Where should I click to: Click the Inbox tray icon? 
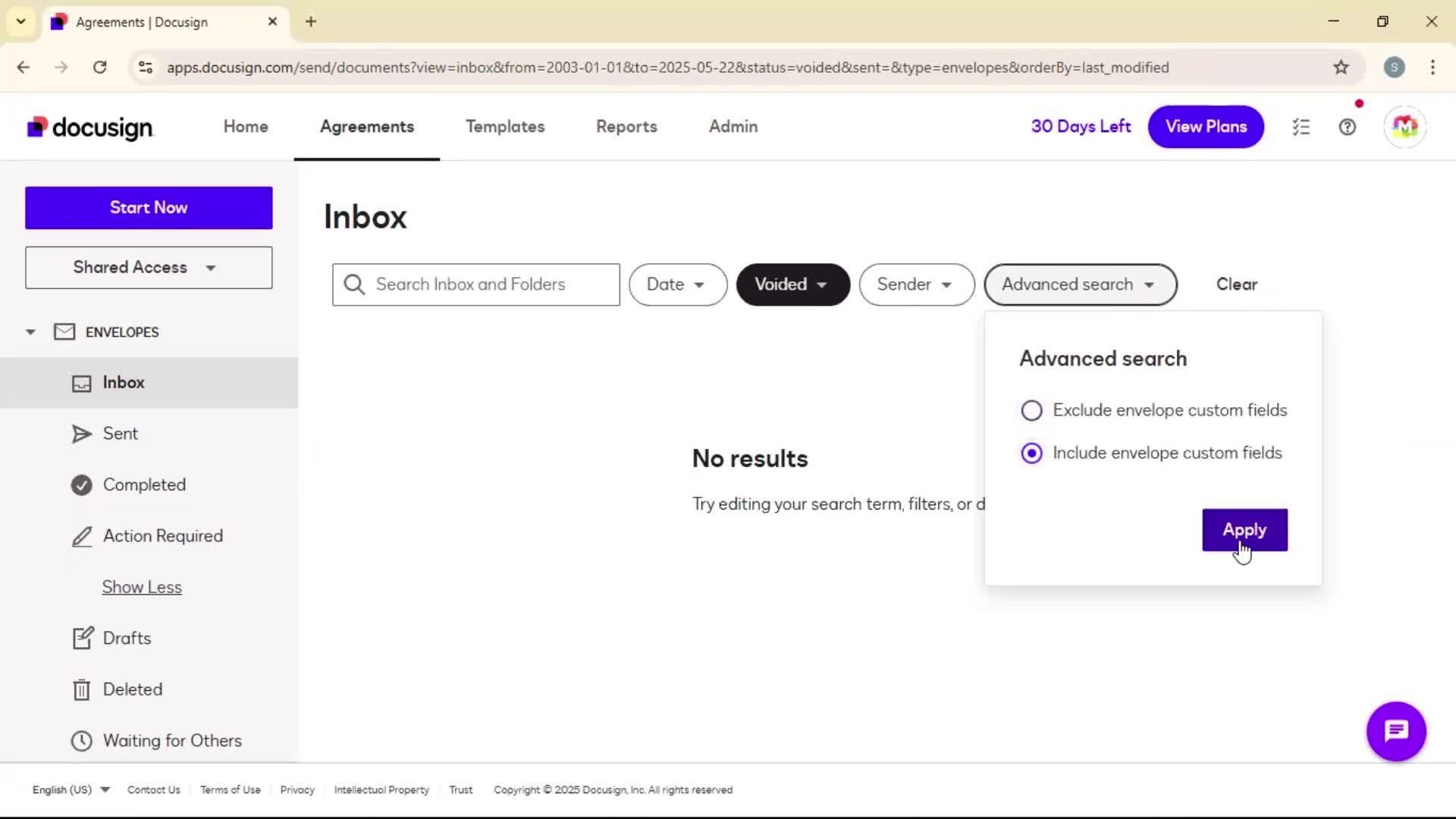82,383
